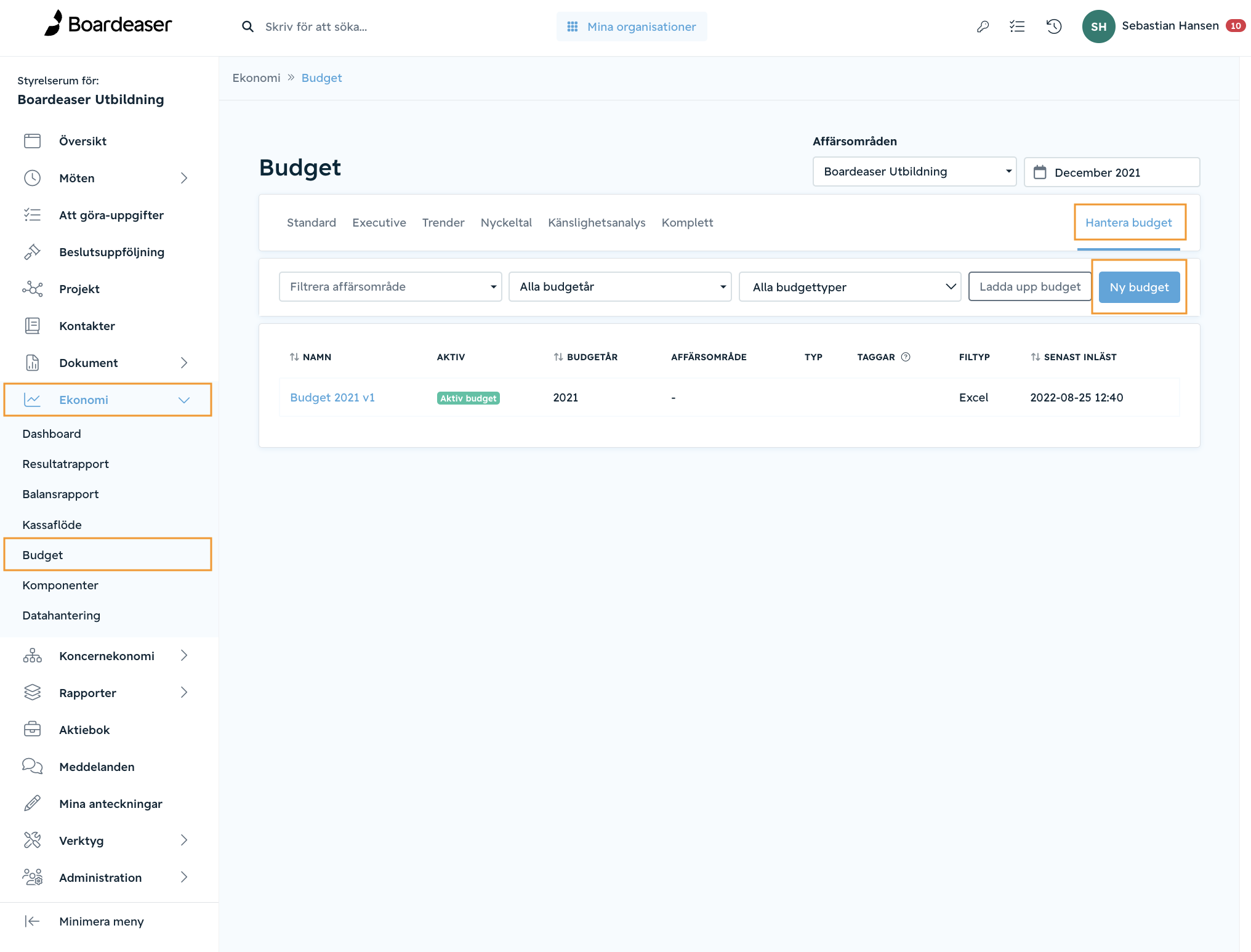This screenshot has width=1251, height=952.
Task: Sort table by Senast inläst column
Action: point(1073,357)
